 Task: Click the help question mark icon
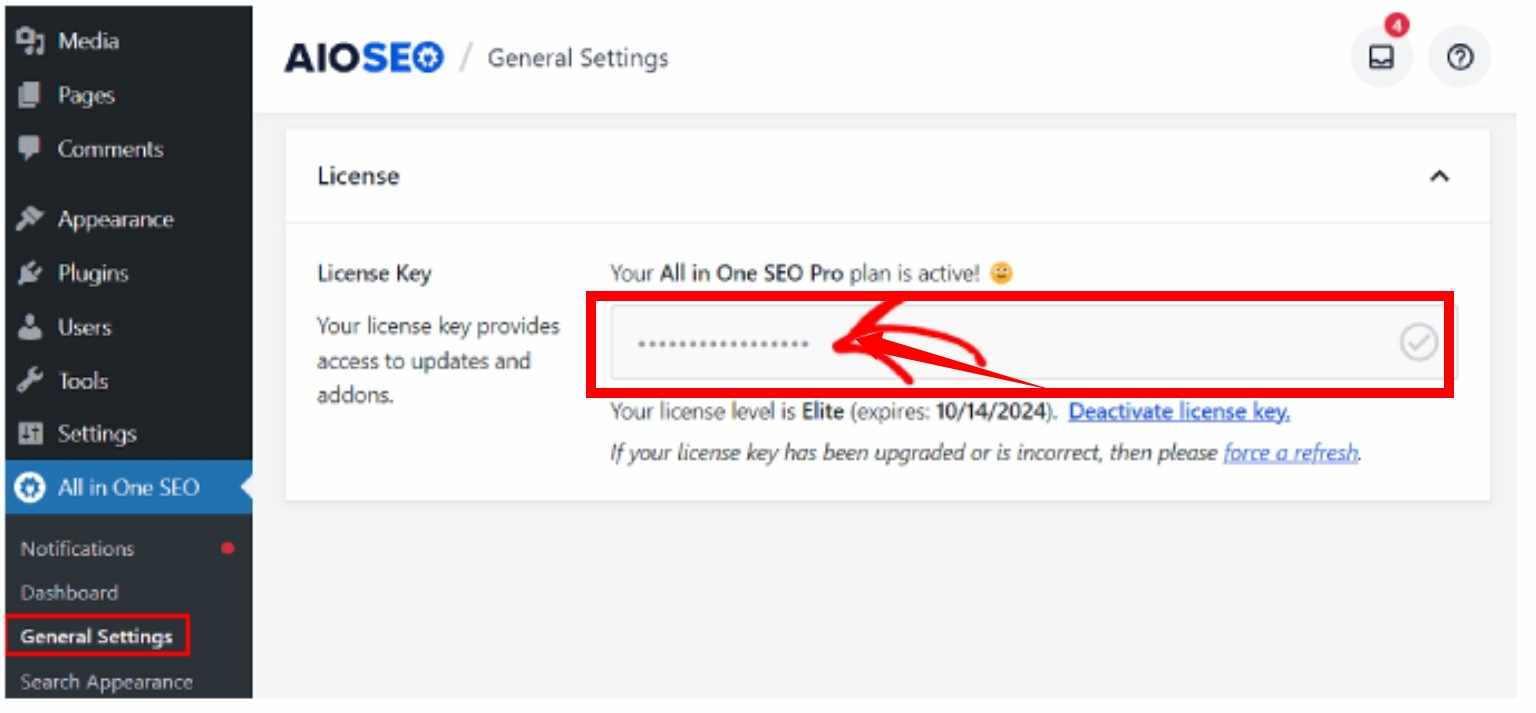pyautogui.click(x=1459, y=58)
